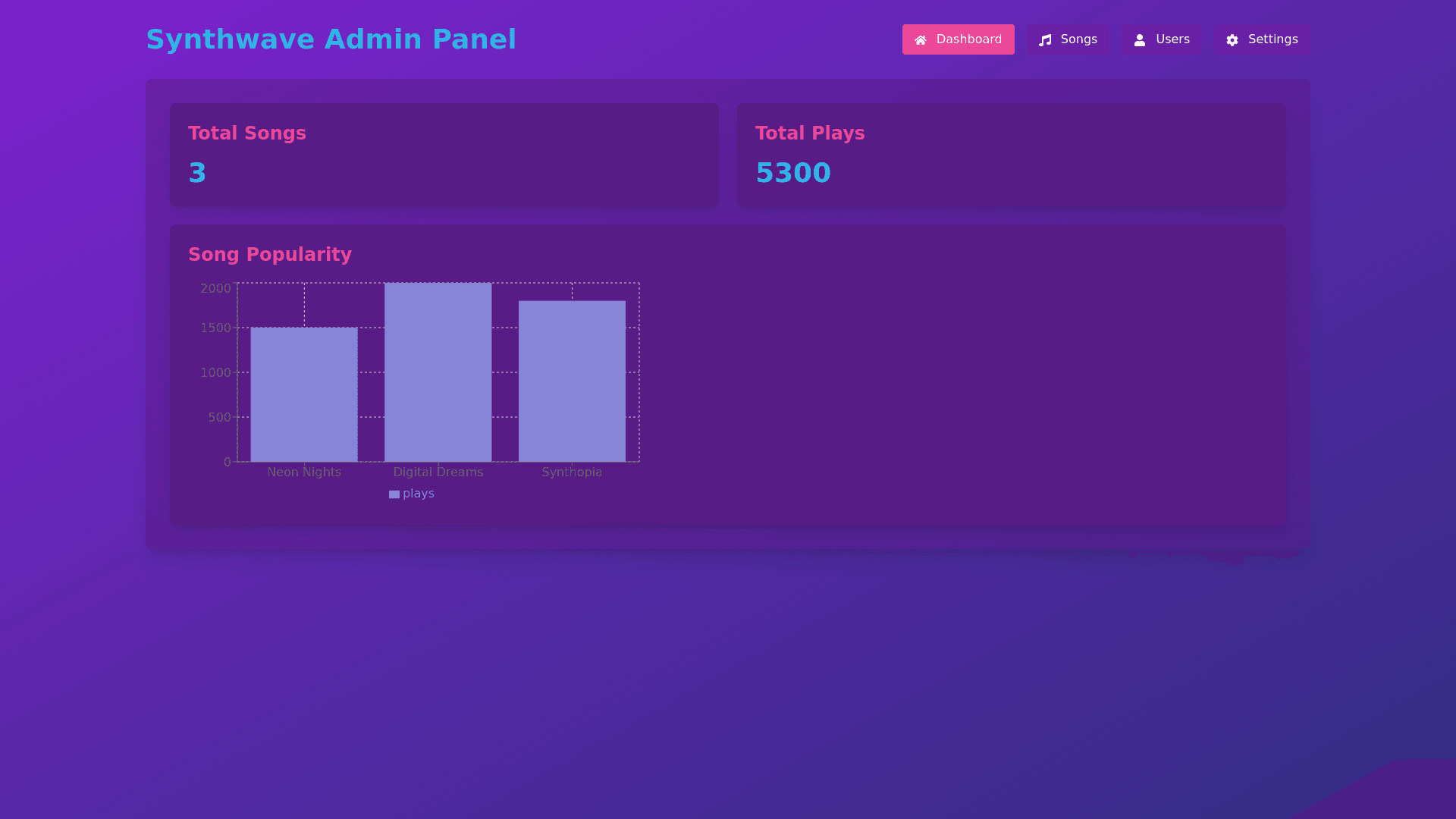Click the user silhouette icon
This screenshot has width=1456, height=819.
click(x=1139, y=40)
